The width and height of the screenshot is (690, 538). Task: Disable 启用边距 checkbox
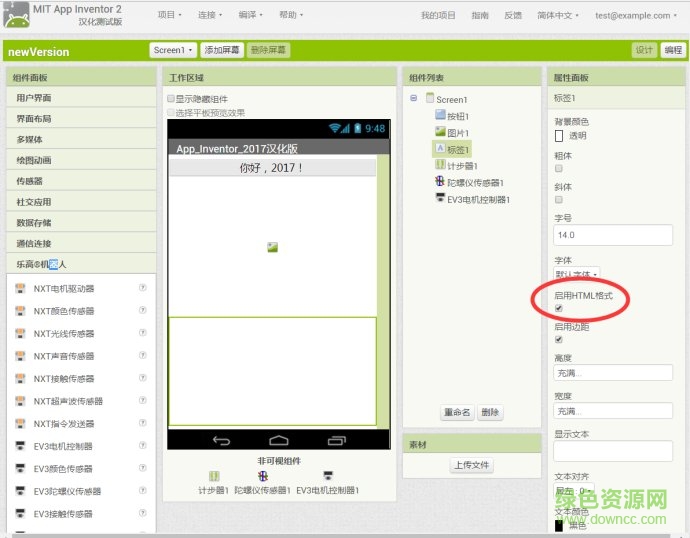(x=559, y=339)
